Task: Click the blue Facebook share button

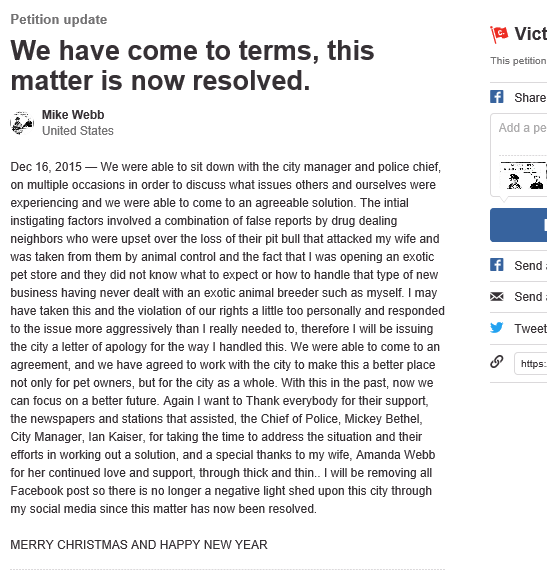Action: click(518, 225)
